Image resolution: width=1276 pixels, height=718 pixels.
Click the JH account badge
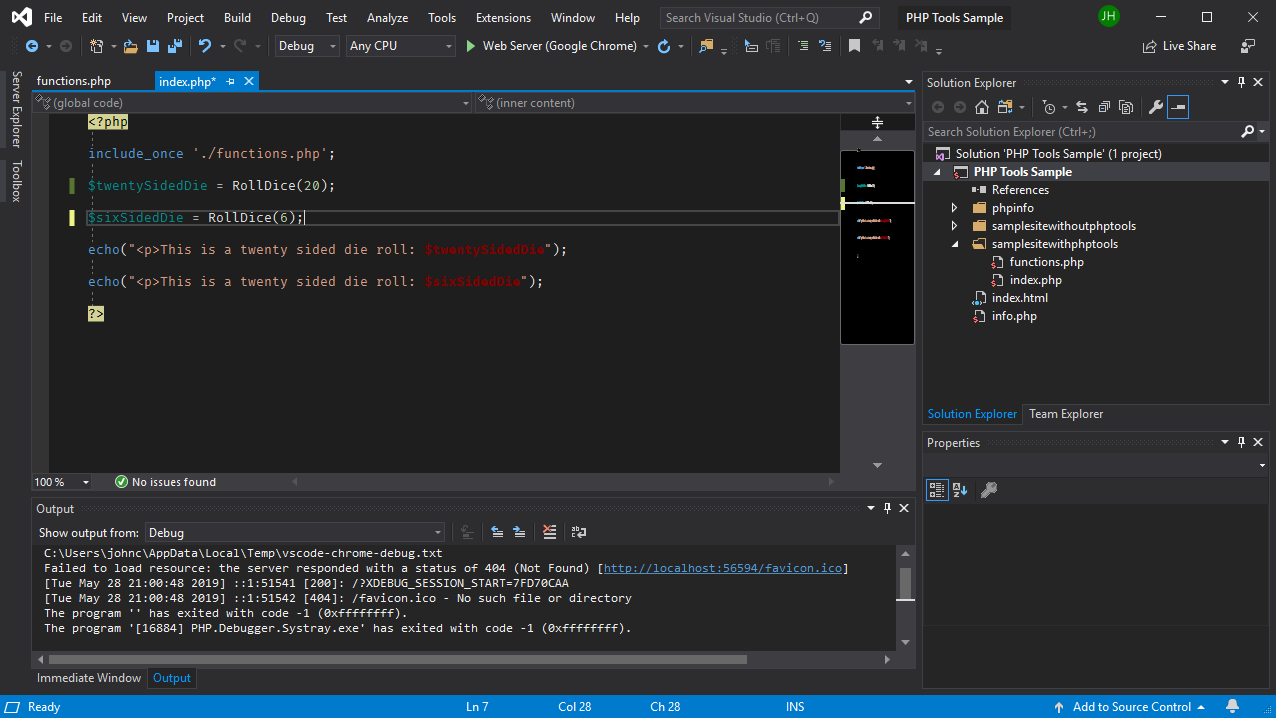click(x=1108, y=16)
